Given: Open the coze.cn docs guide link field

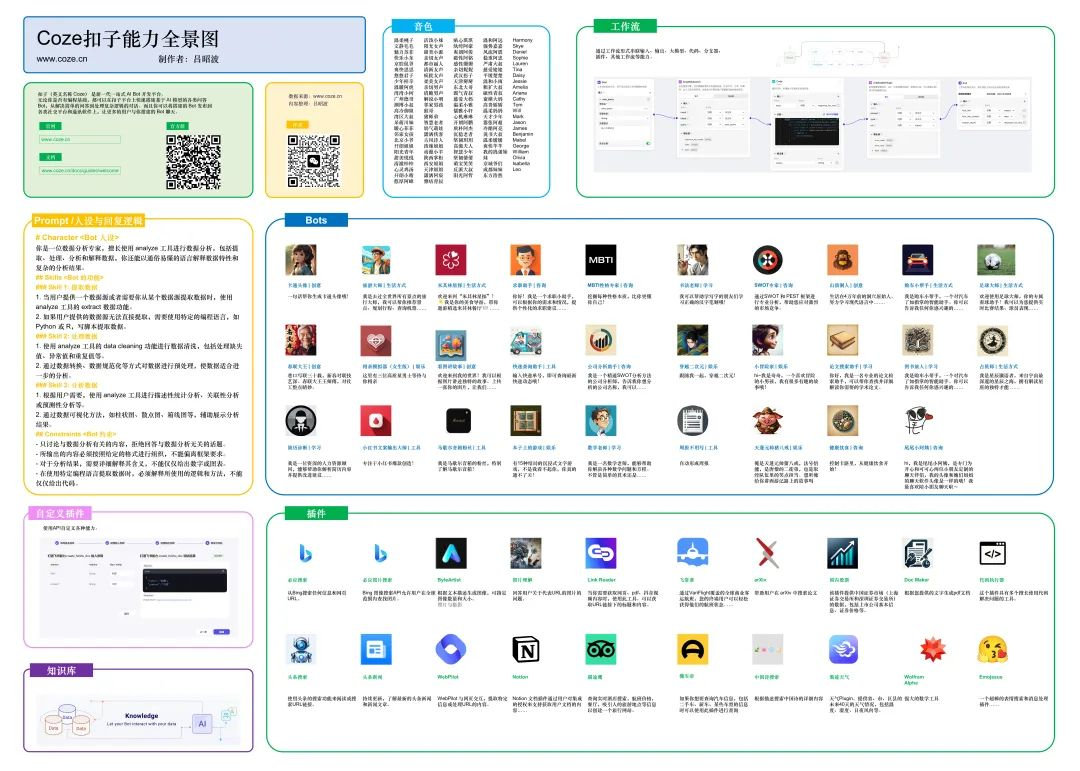Looking at the screenshot, I should pos(80,170).
